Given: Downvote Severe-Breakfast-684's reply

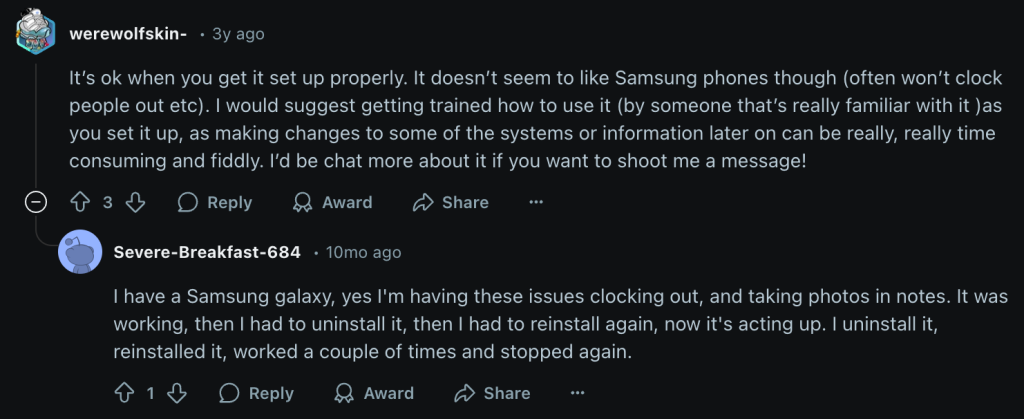Looking at the screenshot, I should pos(178,393).
